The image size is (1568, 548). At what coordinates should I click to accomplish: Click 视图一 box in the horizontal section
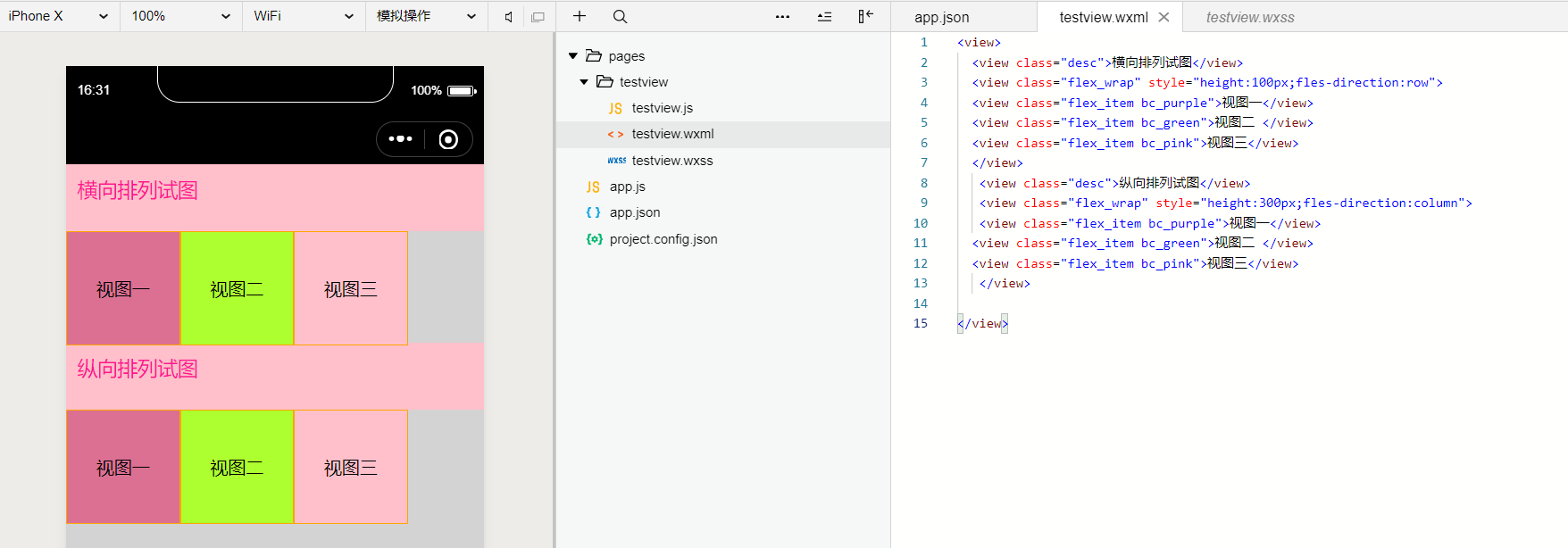click(x=123, y=288)
